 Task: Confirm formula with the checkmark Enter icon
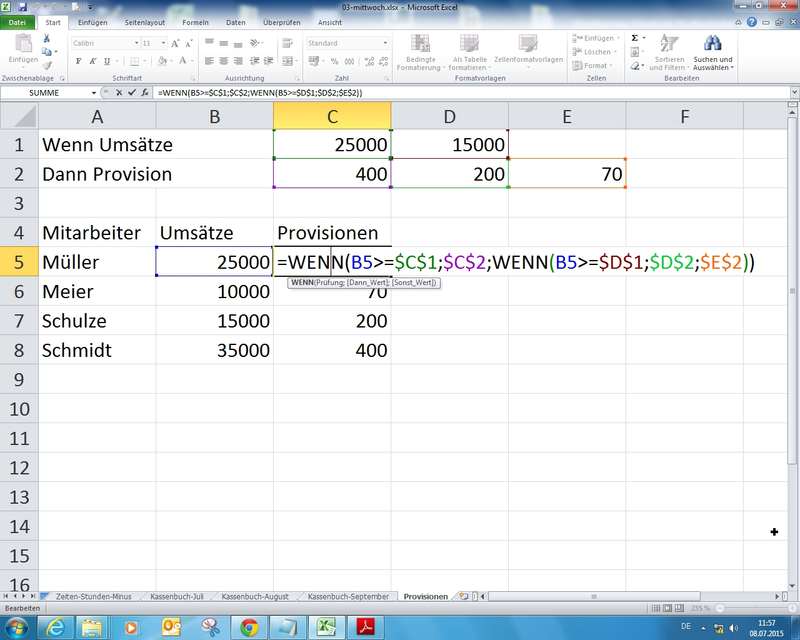pos(133,92)
